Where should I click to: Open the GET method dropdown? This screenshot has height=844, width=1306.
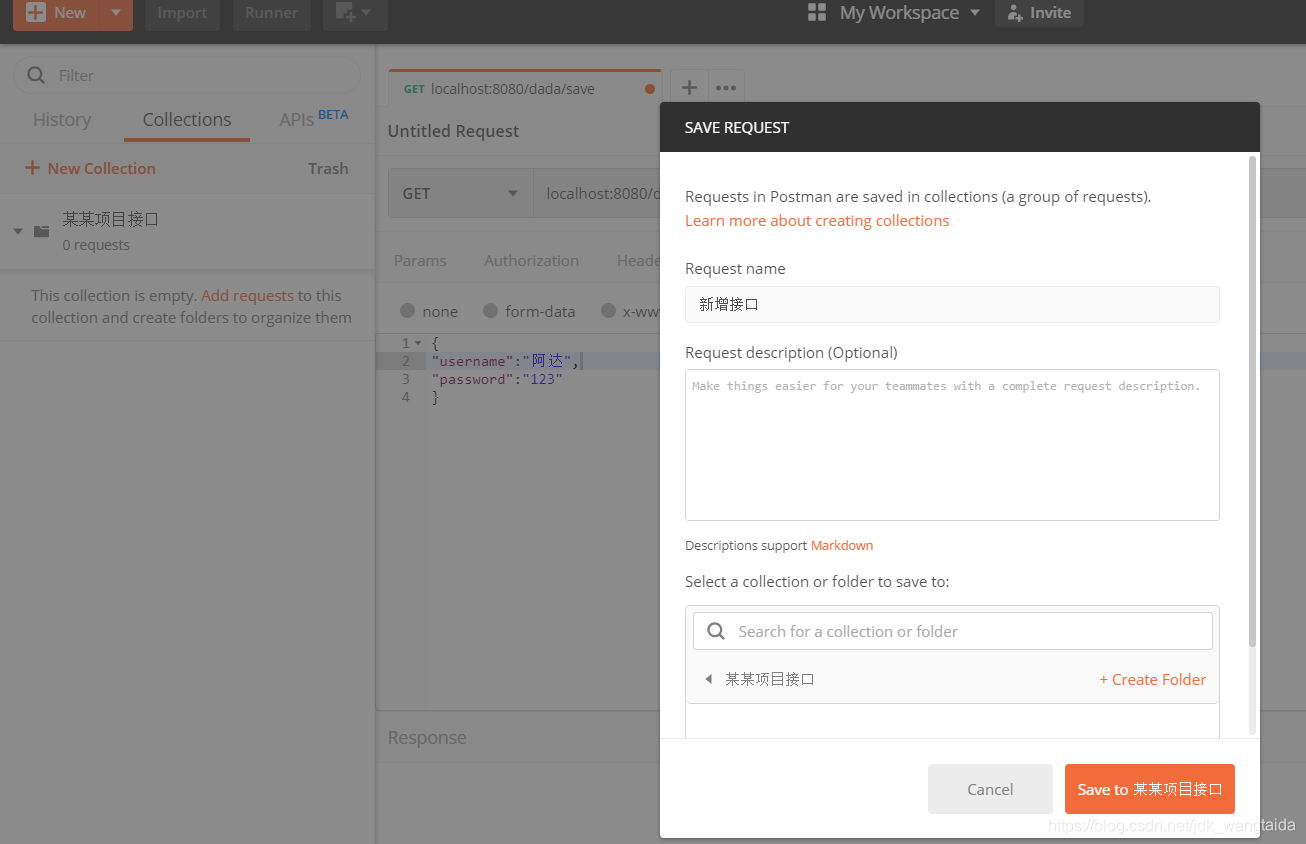tap(460, 193)
